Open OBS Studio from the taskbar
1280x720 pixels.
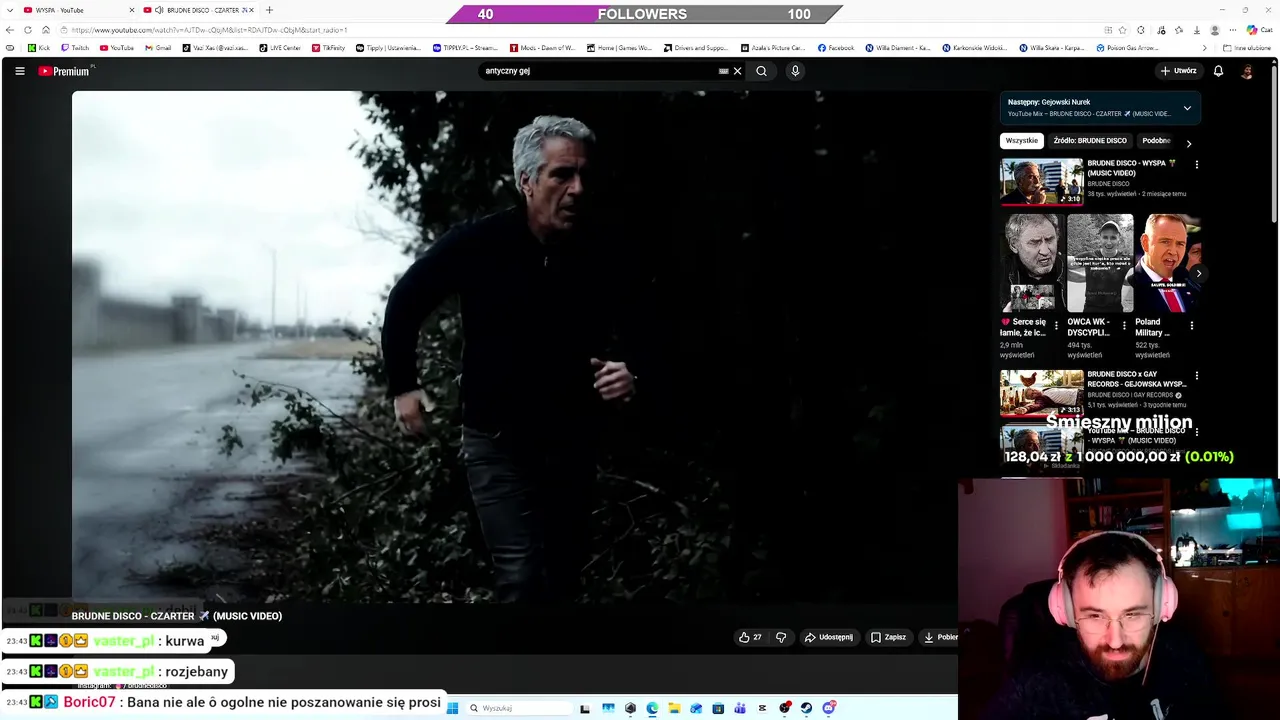click(785, 708)
